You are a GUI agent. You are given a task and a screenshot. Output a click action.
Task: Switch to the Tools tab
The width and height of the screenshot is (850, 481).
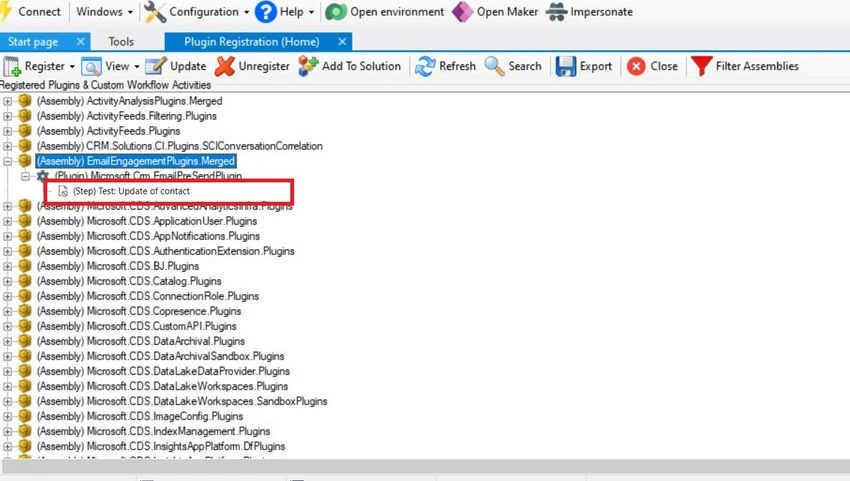point(121,42)
